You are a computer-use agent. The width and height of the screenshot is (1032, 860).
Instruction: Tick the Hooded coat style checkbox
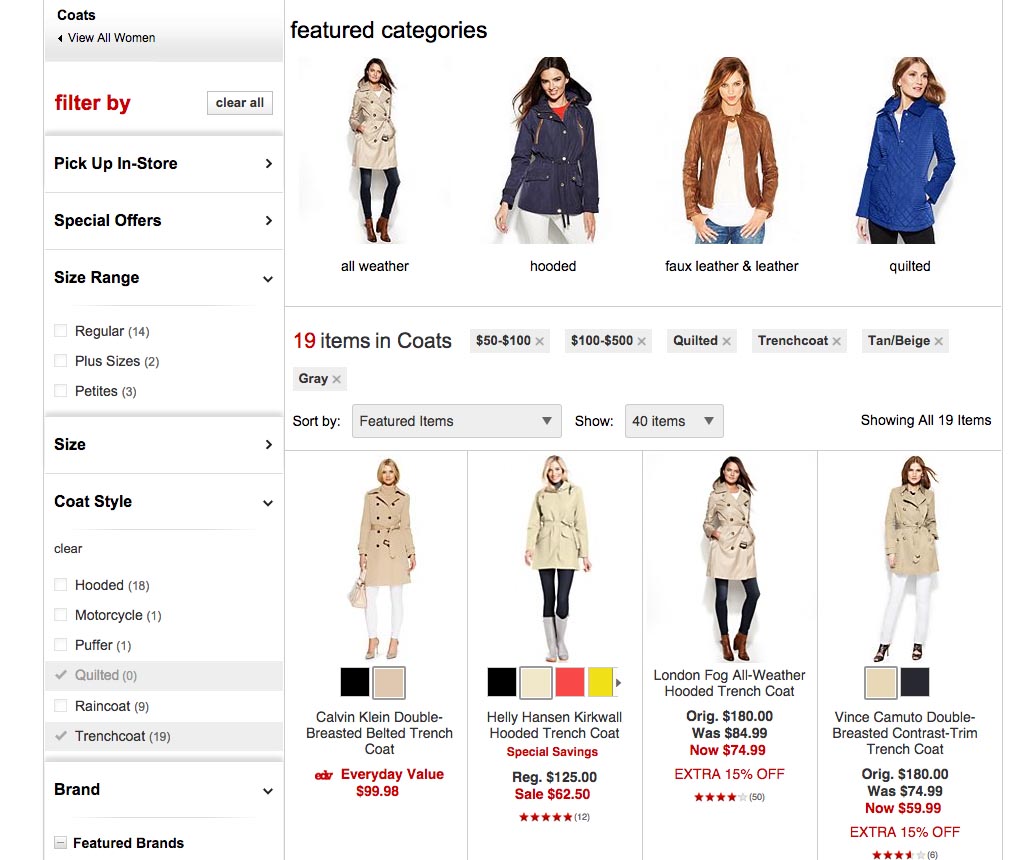point(61,585)
